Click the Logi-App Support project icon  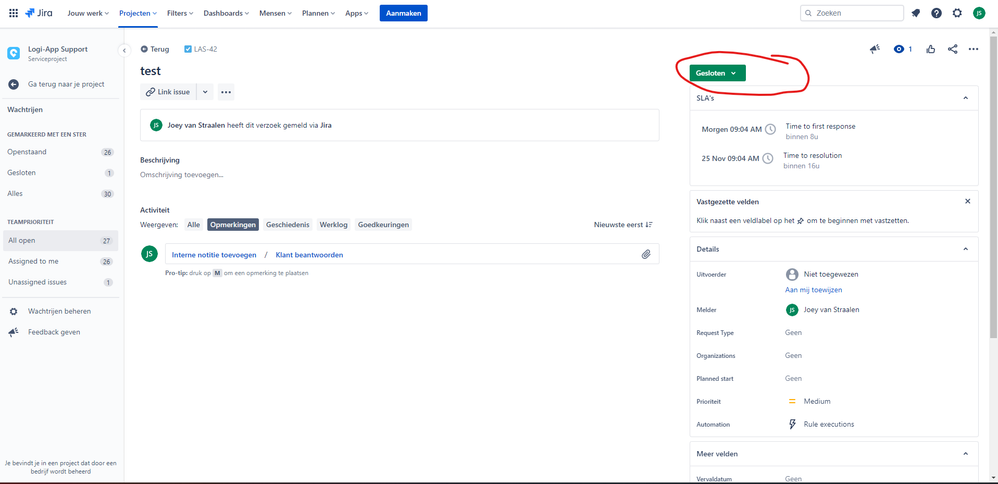click(x=13, y=53)
